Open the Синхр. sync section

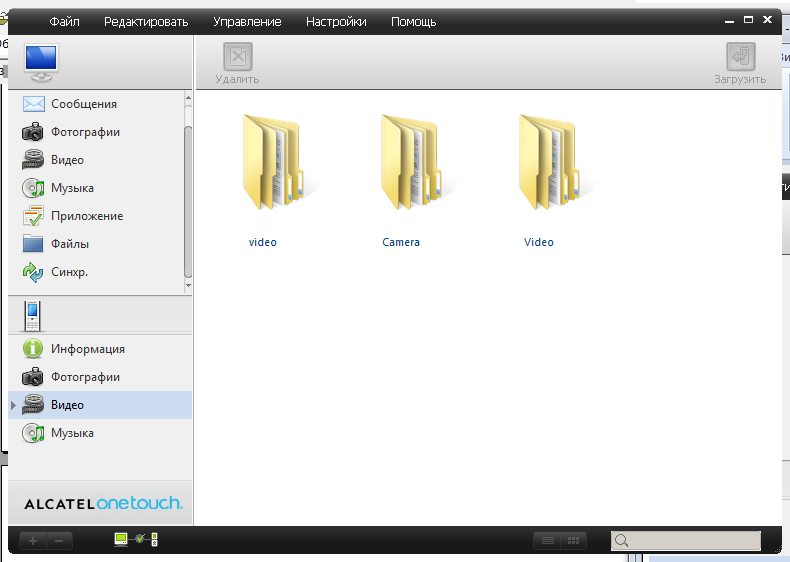(x=69, y=272)
